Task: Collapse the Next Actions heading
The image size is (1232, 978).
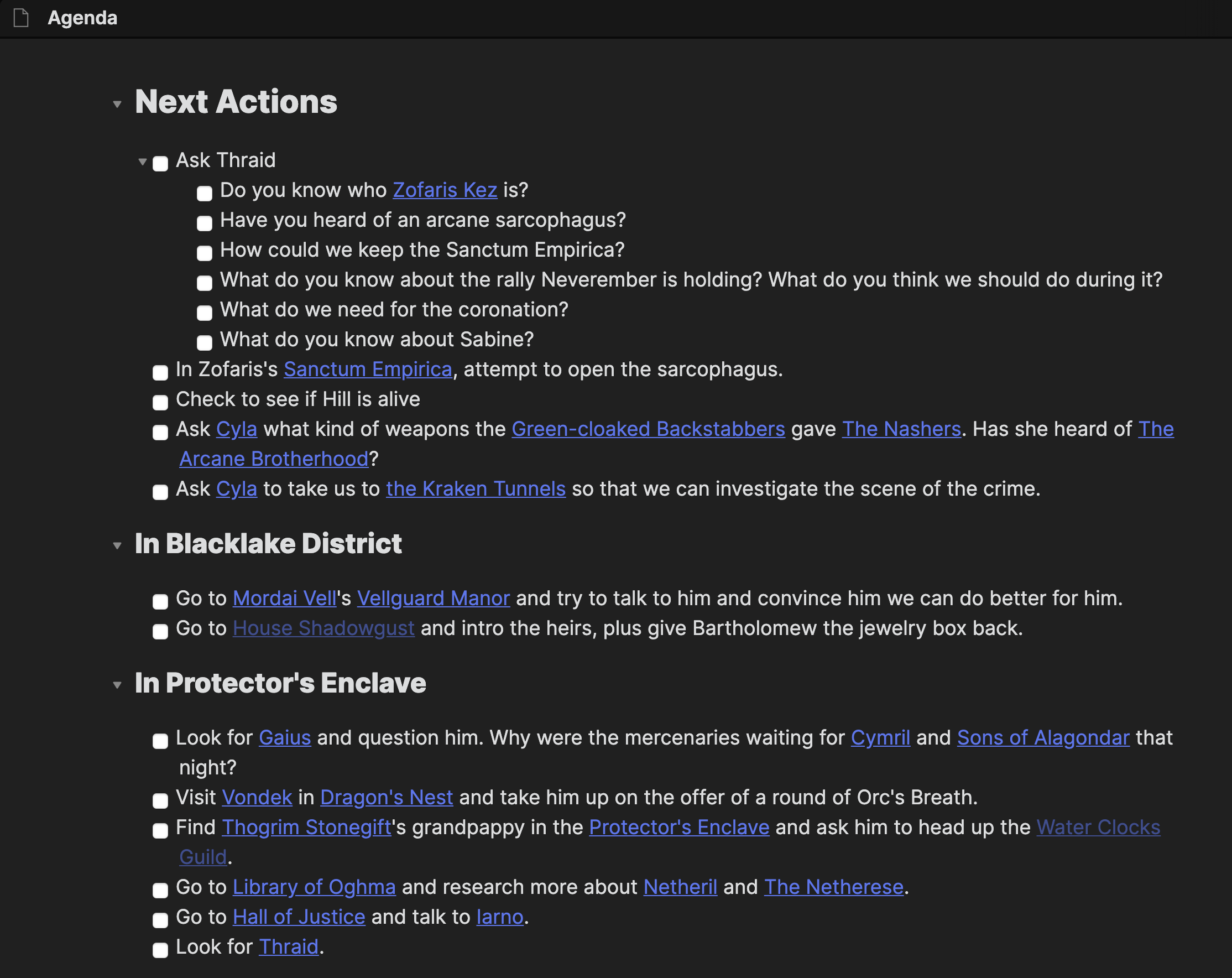Action: pyautogui.click(x=117, y=104)
